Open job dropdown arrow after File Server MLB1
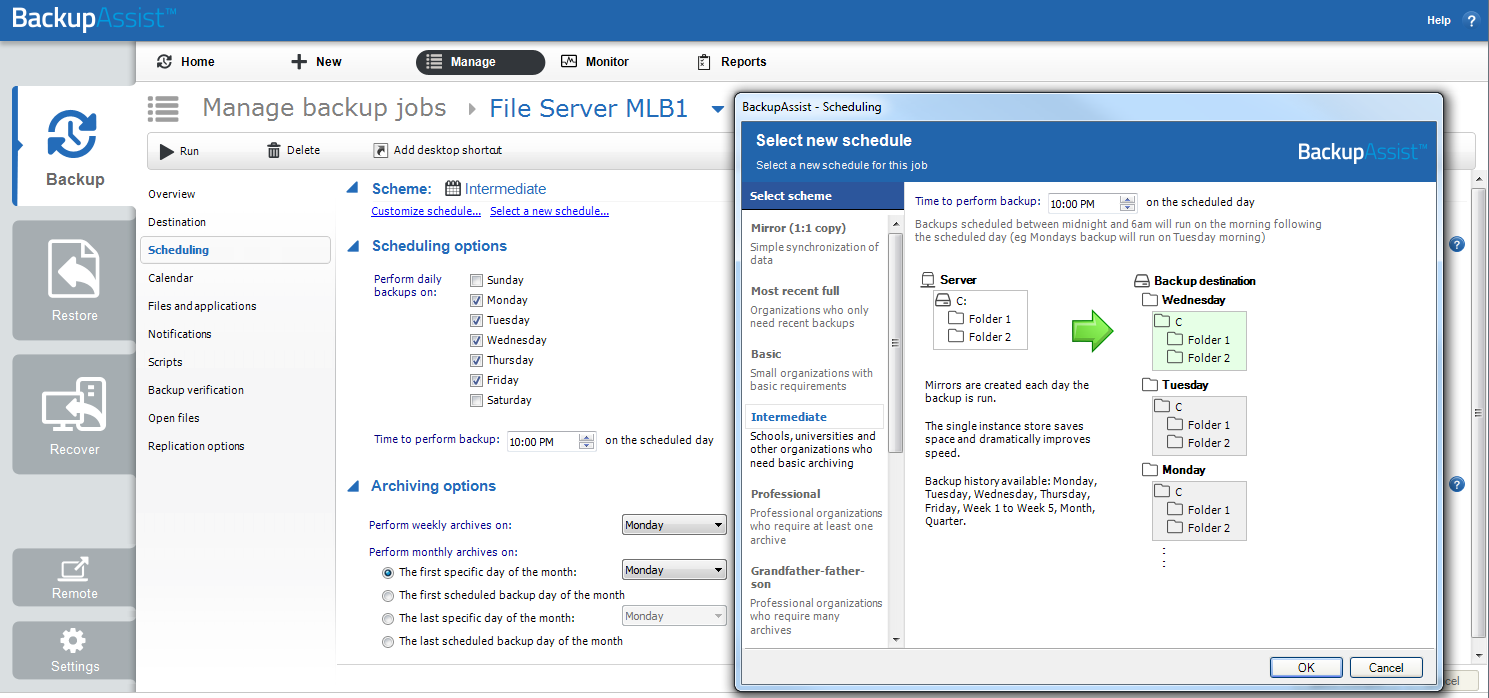 [x=717, y=110]
